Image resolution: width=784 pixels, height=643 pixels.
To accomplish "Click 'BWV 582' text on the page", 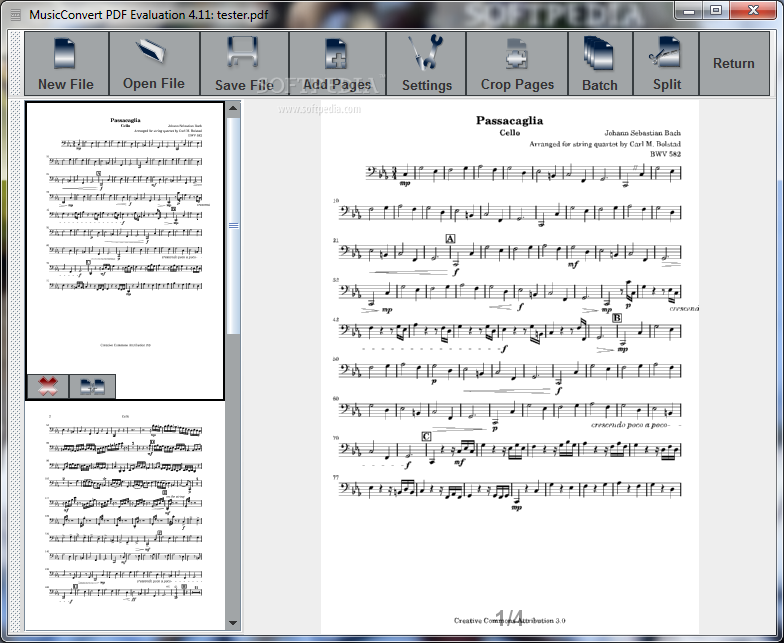I will [x=666, y=154].
